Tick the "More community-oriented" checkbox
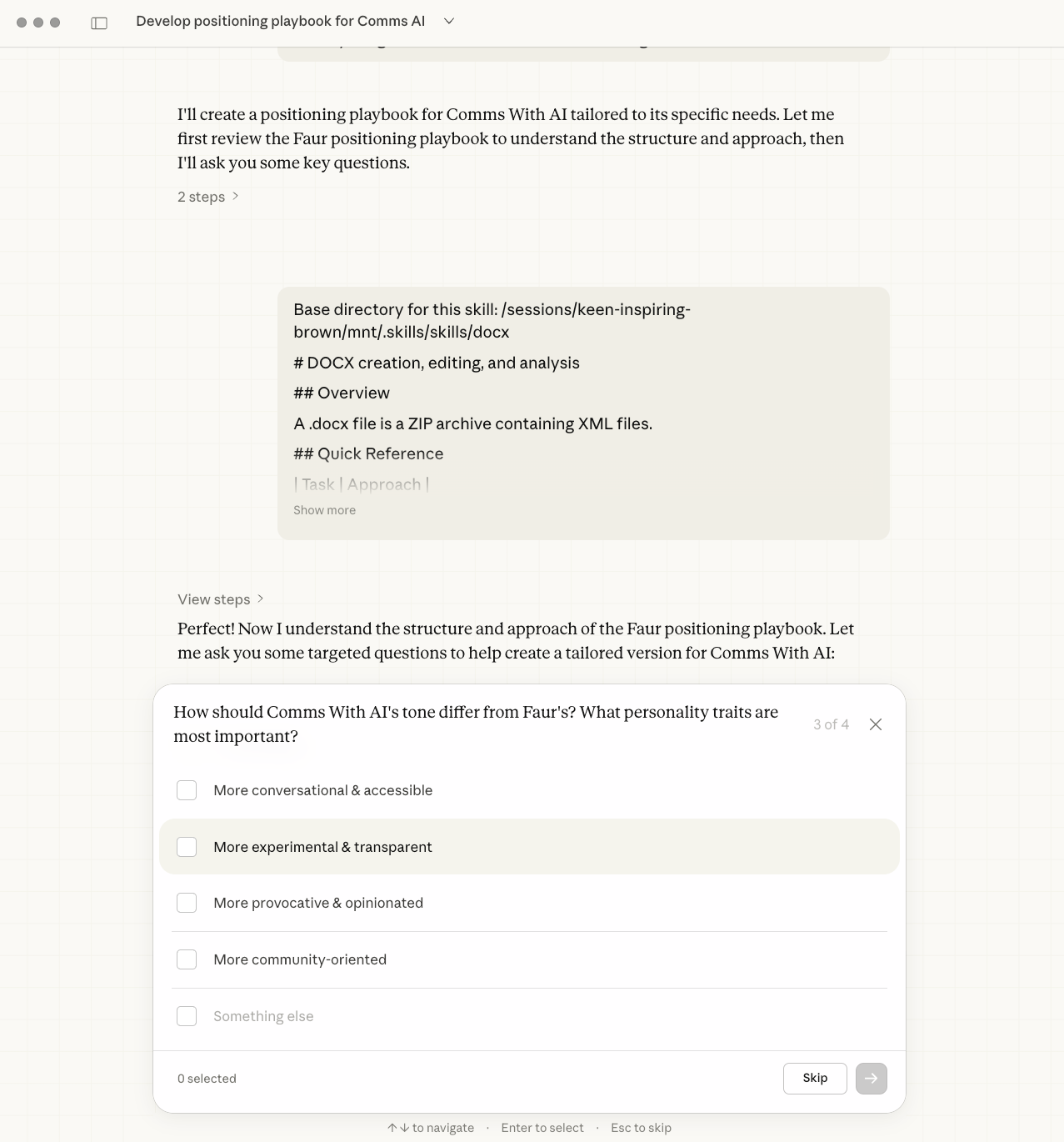The image size is (1064, 1142). (x=187, y=959)
